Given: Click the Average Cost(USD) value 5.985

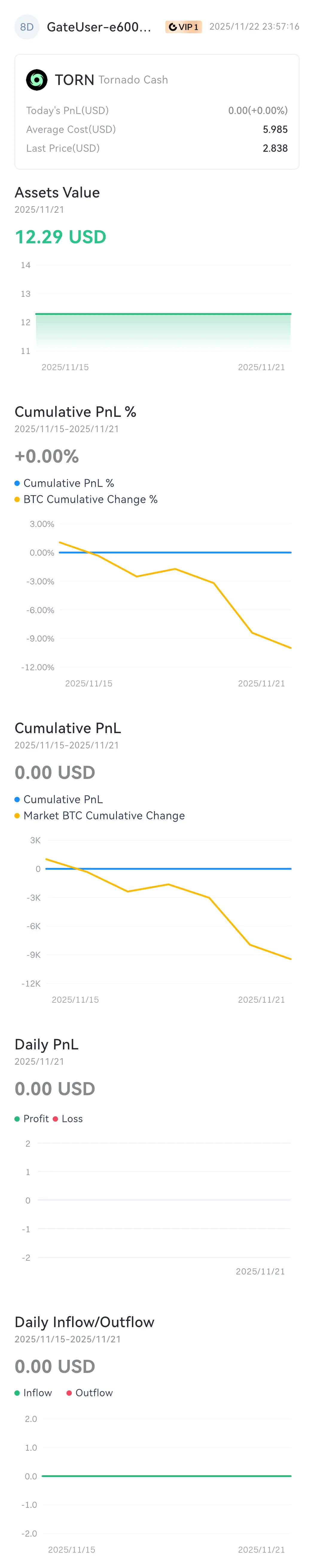Looking at the screenshot, I should click(x=275, y=129).
